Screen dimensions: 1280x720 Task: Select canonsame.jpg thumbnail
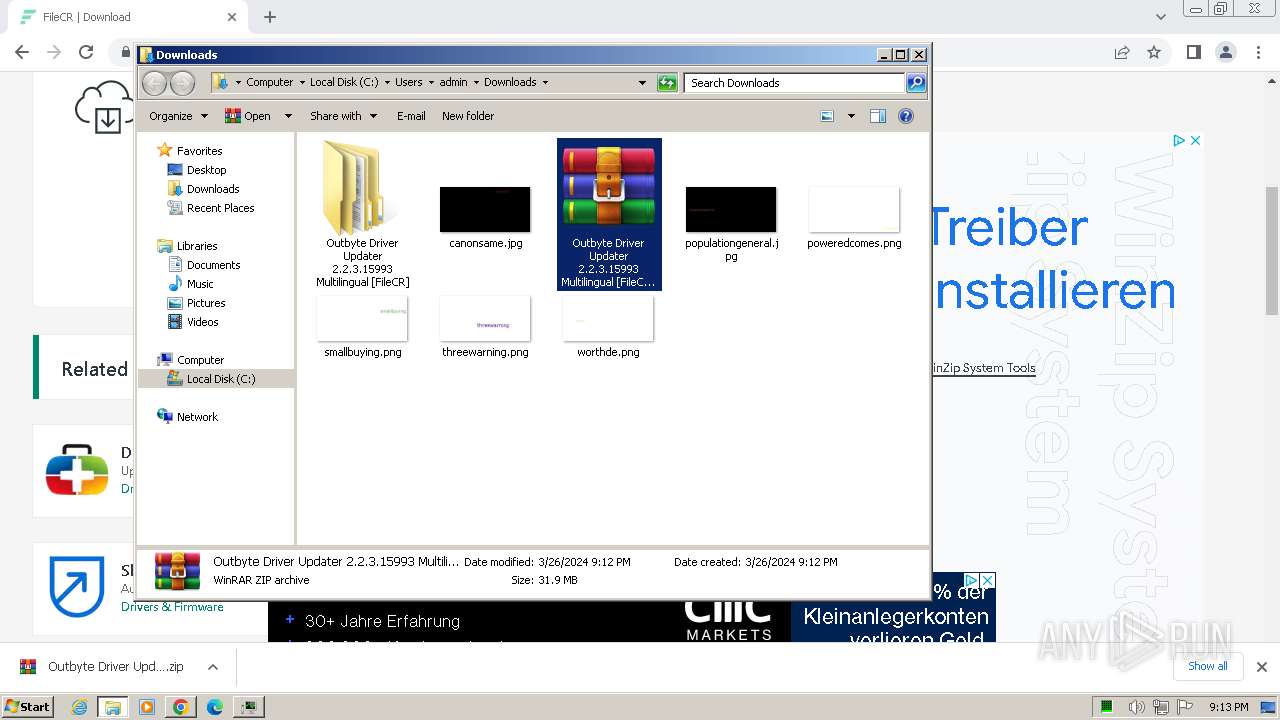click(485, 209)
